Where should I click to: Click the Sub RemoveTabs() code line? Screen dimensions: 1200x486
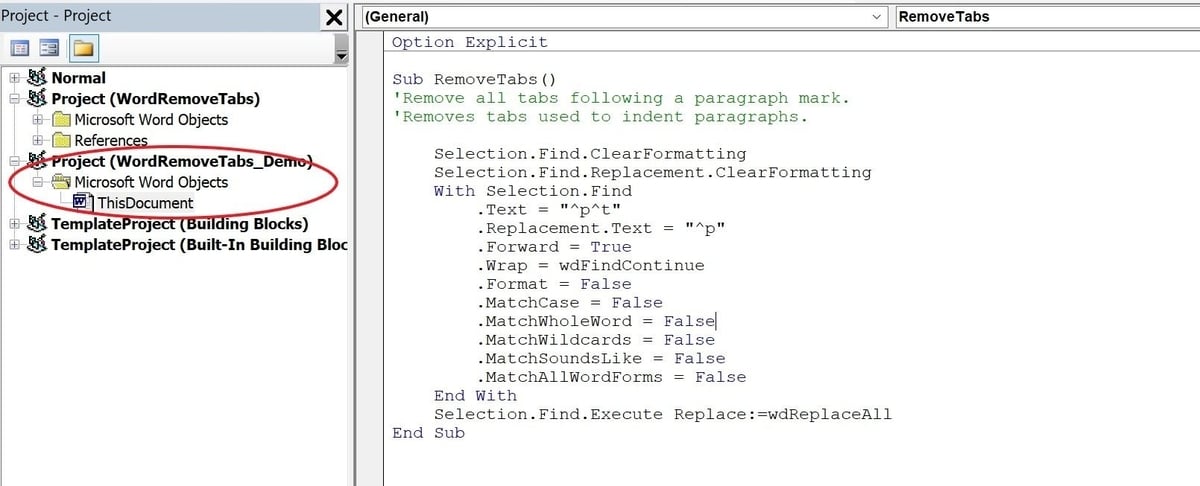click(474, 79)
